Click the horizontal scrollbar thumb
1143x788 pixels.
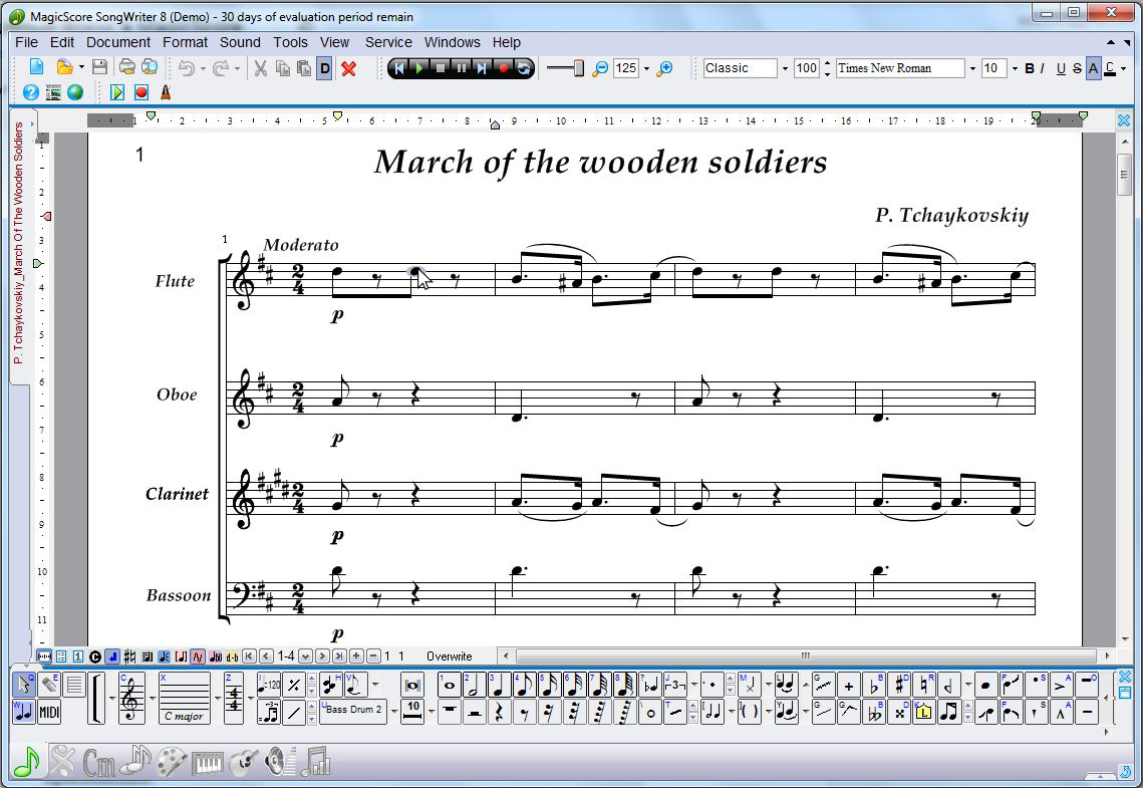(x=805, y=656)
